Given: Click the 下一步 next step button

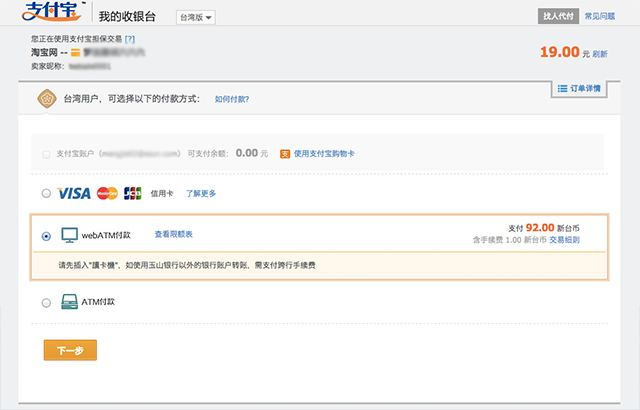Looking at the screenshot, I should click(70, 350).
